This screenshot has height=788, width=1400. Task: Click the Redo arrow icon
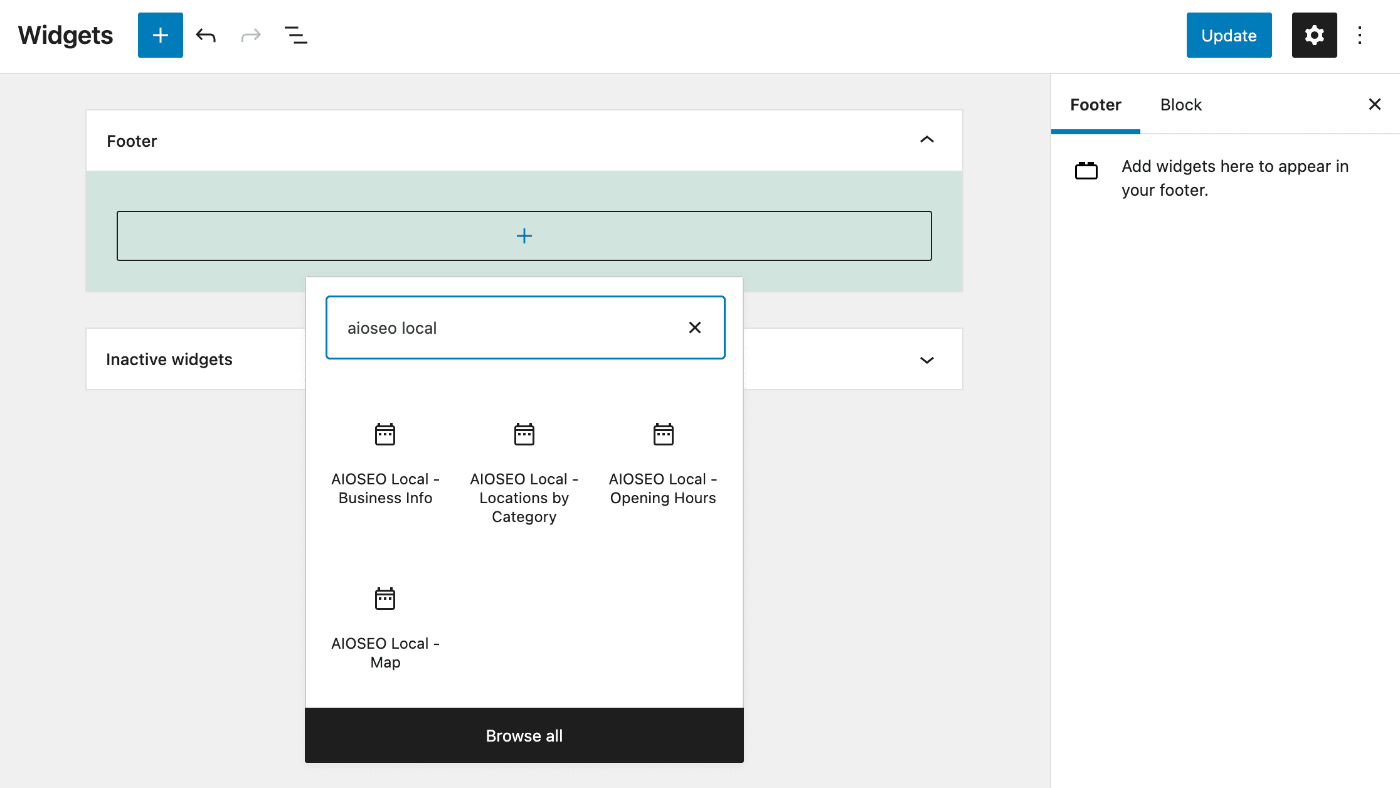[251, 36]
